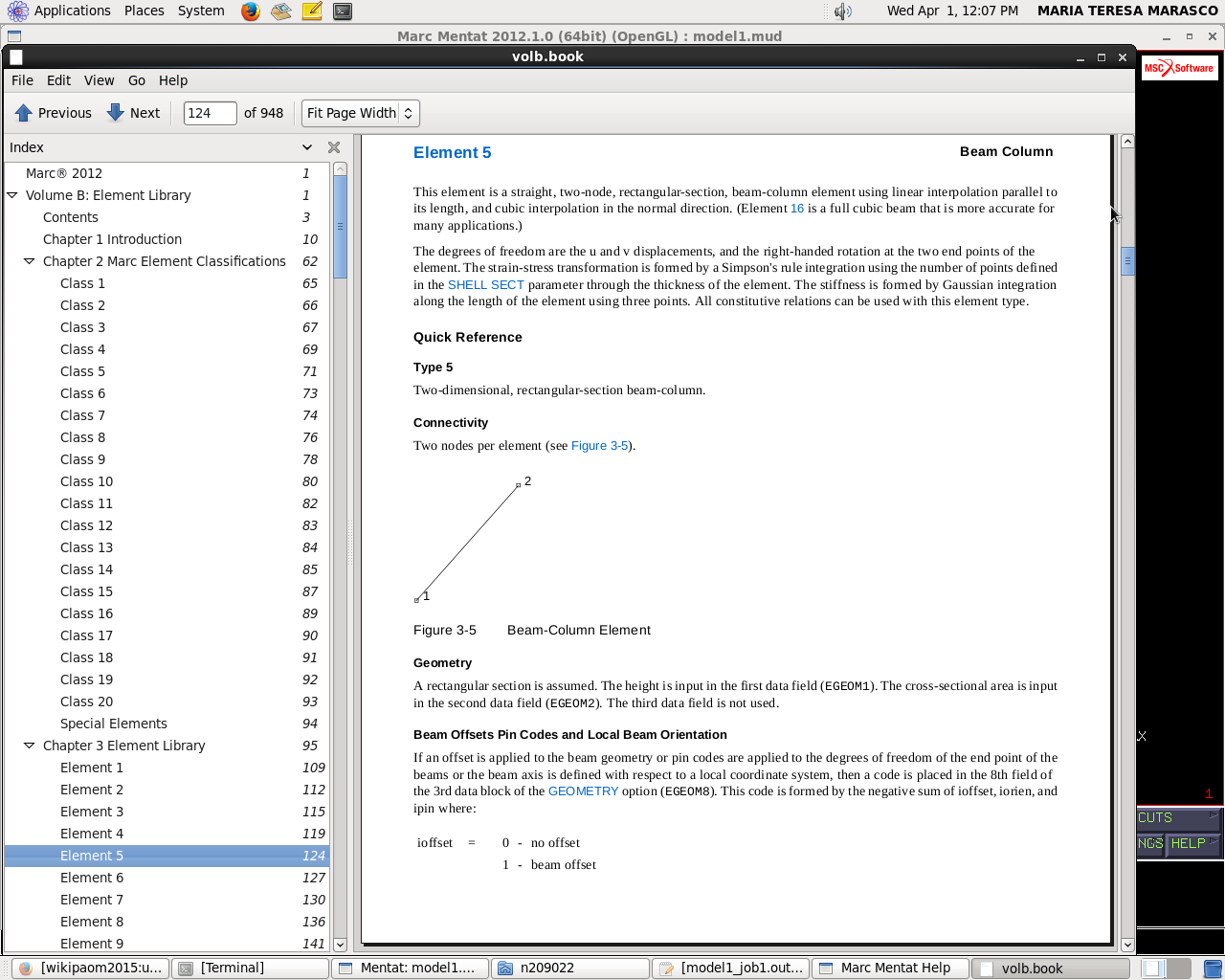Select Class 10 in the index
Screen dimensions: 1225x980
[x=167, y=481]
